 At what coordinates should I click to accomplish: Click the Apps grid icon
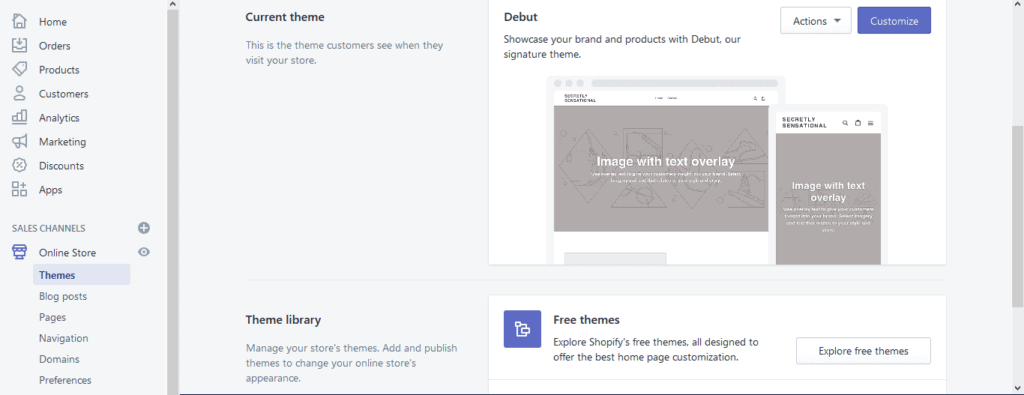[20, 189]
